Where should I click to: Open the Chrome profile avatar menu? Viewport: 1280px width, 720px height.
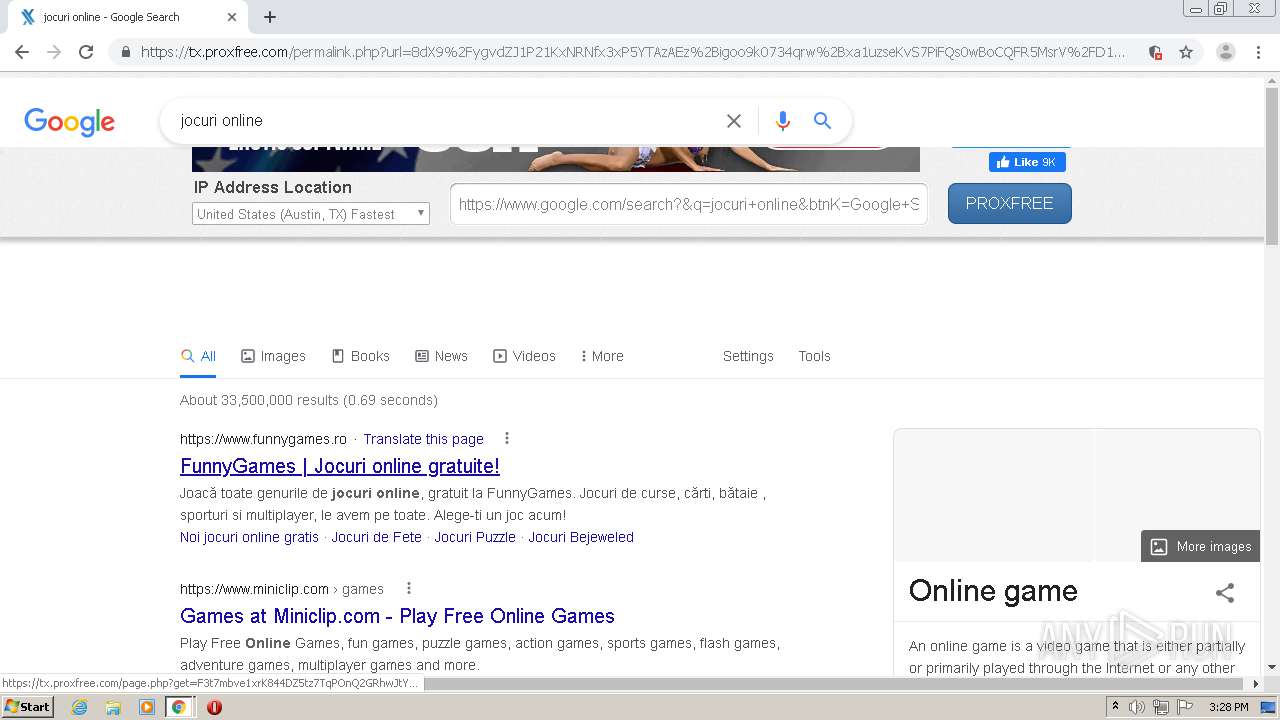[x=1226, y=52]
